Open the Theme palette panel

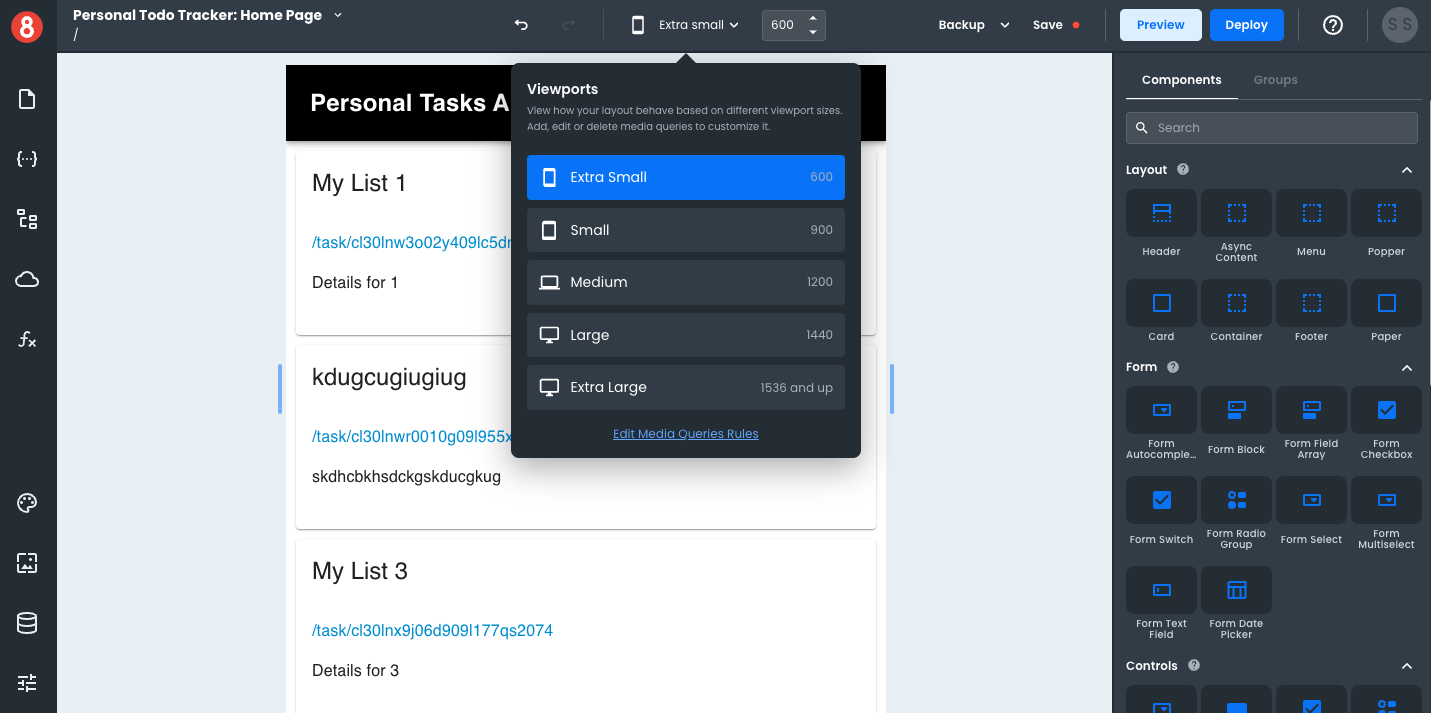pos(25,503)
